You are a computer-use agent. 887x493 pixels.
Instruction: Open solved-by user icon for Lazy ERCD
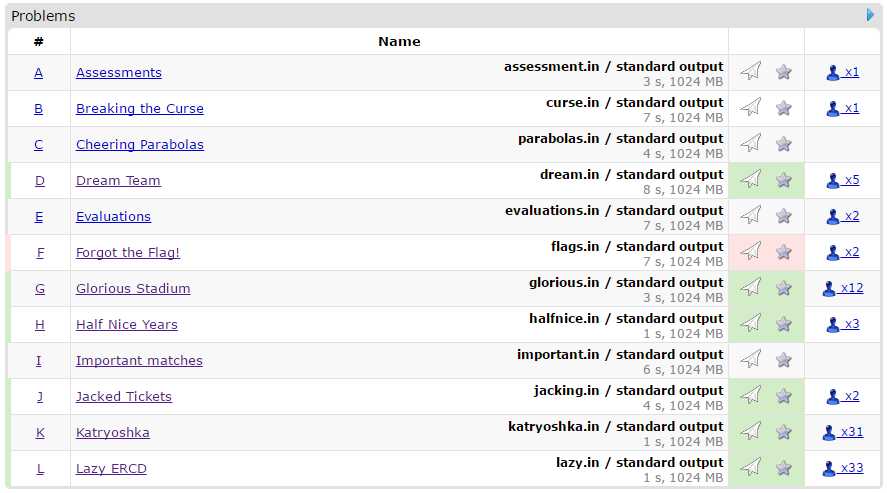click(830, 468)
